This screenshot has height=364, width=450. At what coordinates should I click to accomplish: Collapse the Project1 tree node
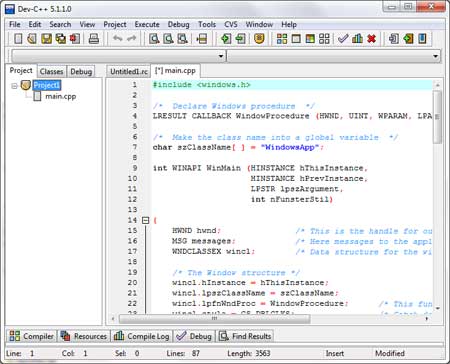tap(14, 86)
